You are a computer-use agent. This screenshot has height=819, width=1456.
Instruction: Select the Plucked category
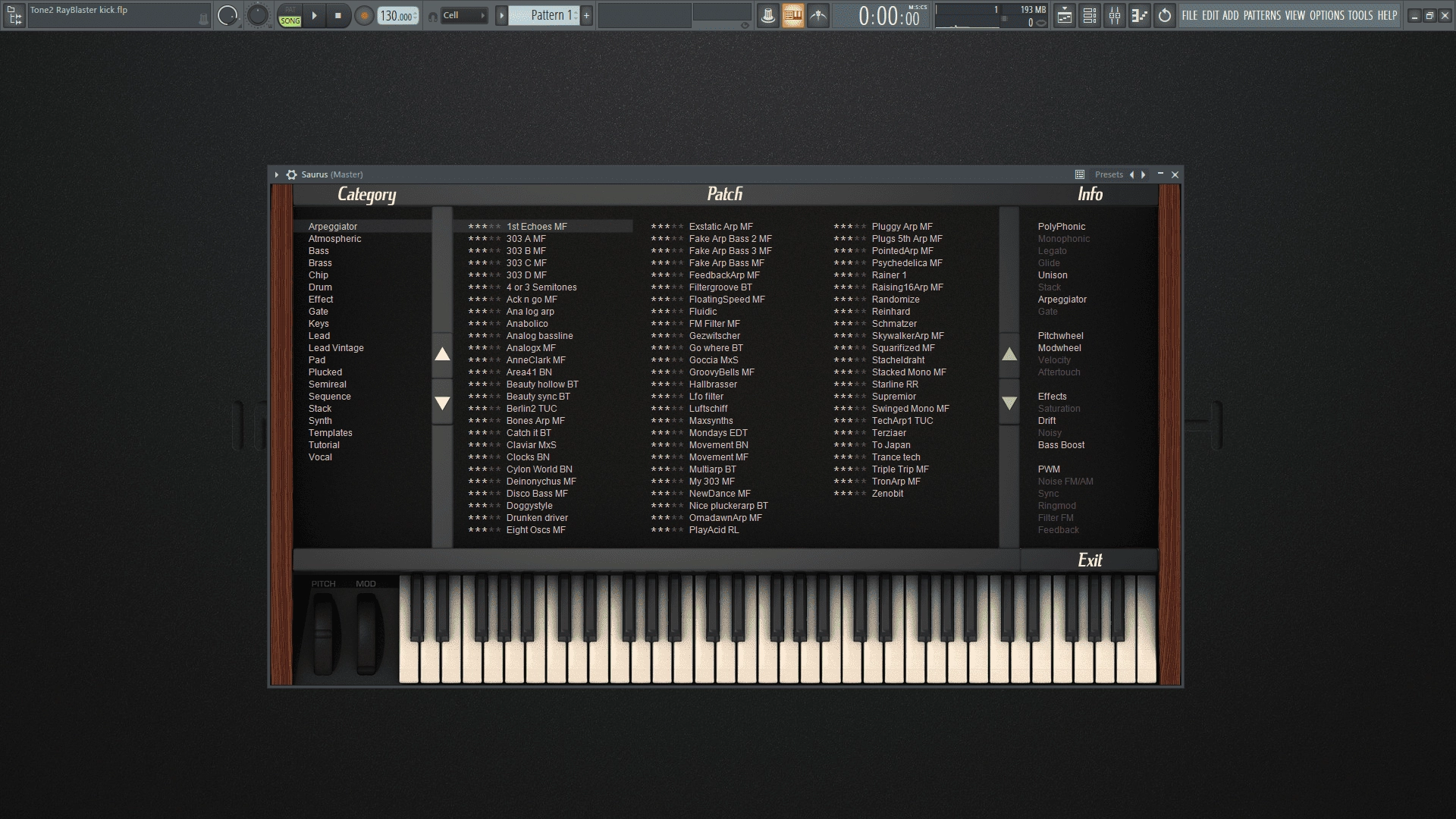point(325,372)
